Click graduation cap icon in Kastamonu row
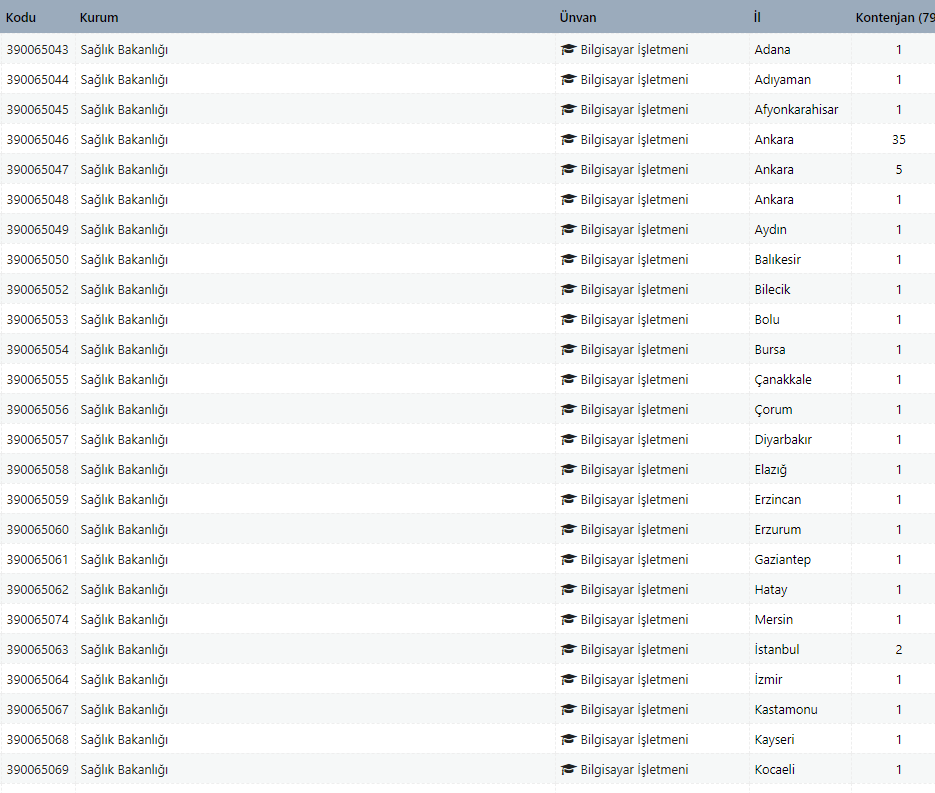This screenshot has height=793, width=935. click(568, 710)
